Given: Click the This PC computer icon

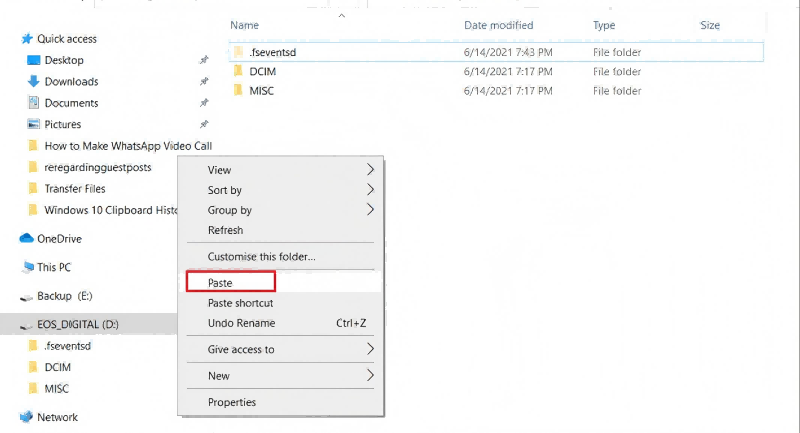Looking at the screenshot, I should (x=28, y=267).
